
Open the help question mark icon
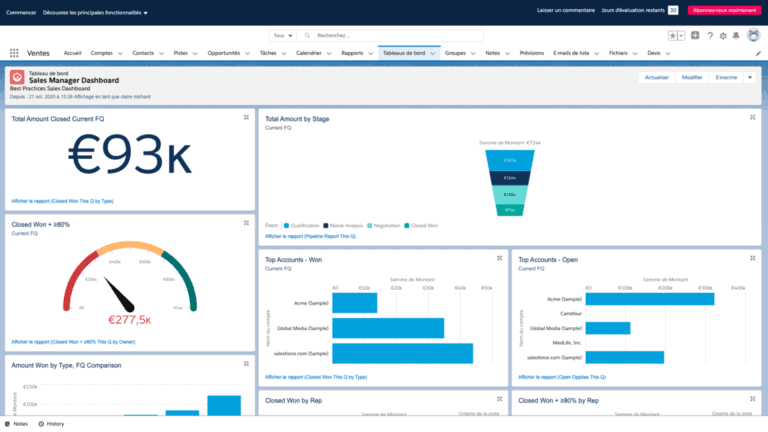pos(709,35)
